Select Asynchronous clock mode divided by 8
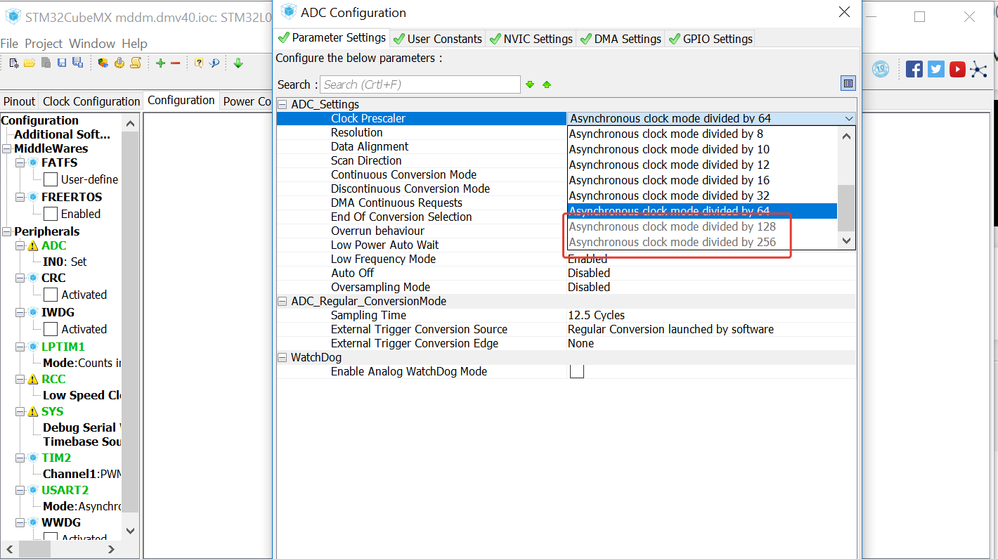The width and height of the screenshot is (998, 559). pos(702,134)
